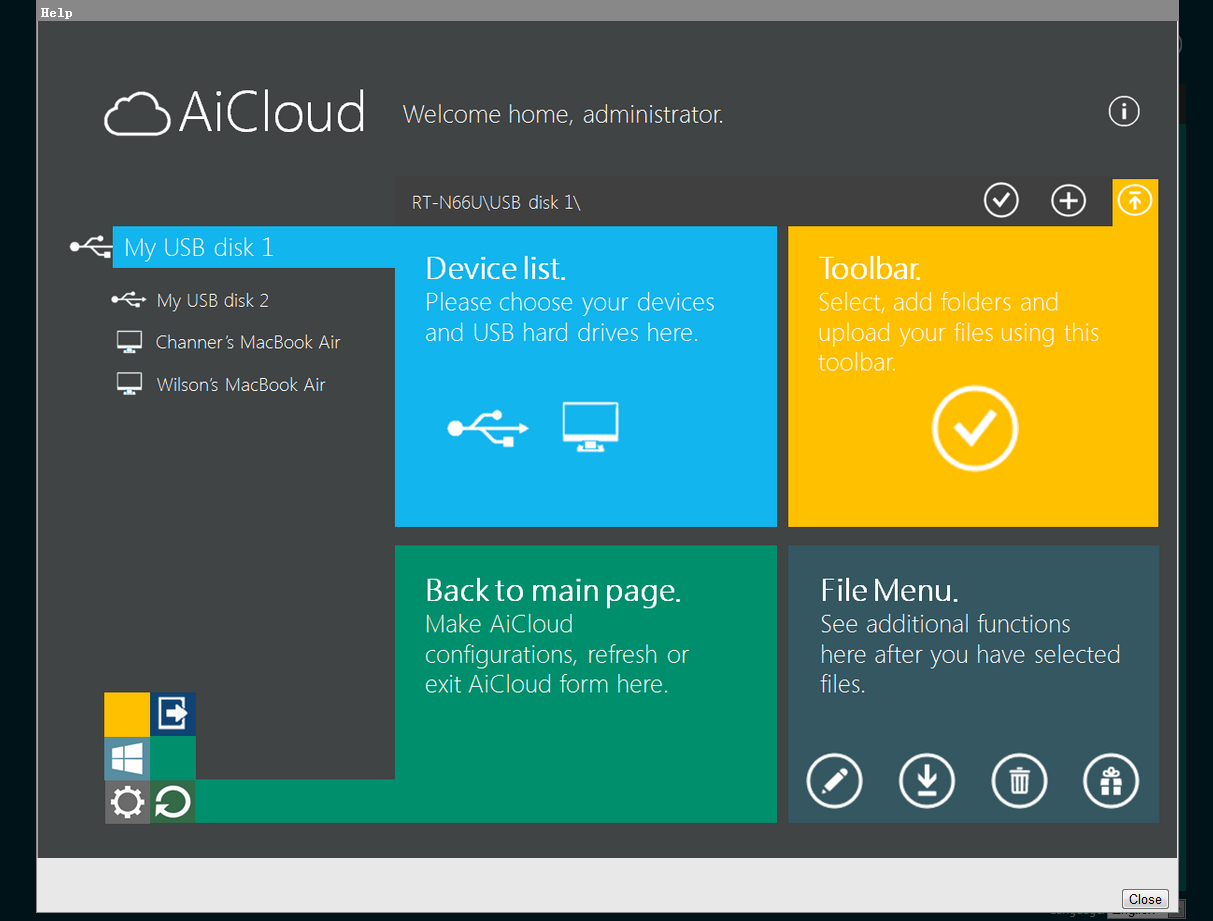Open the Help menu

click(x=56, y=13)
